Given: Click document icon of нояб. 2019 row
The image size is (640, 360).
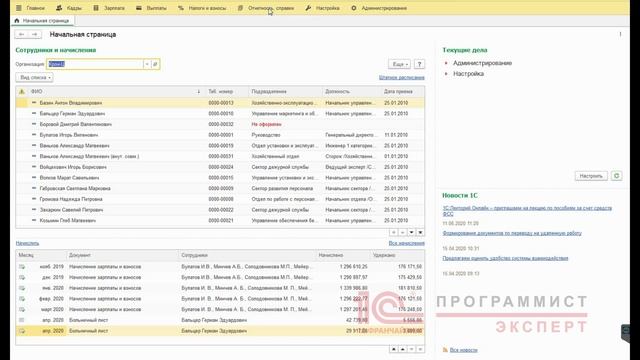Looking at the screenshot, I should pyautogui.click(x=22, y=267).
